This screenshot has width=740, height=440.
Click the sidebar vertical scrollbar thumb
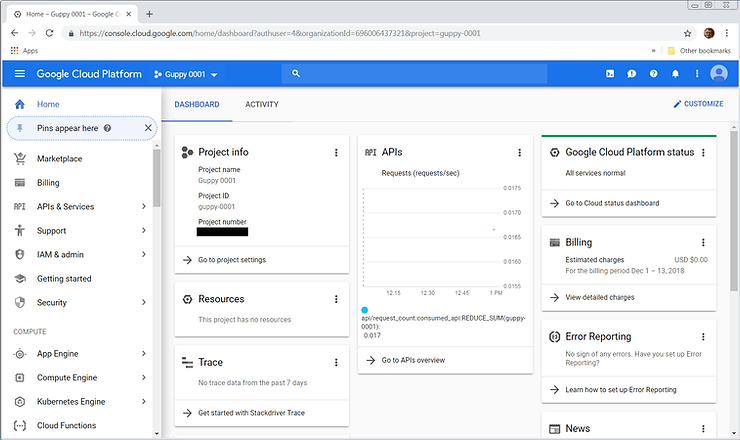tap(156, 178)
